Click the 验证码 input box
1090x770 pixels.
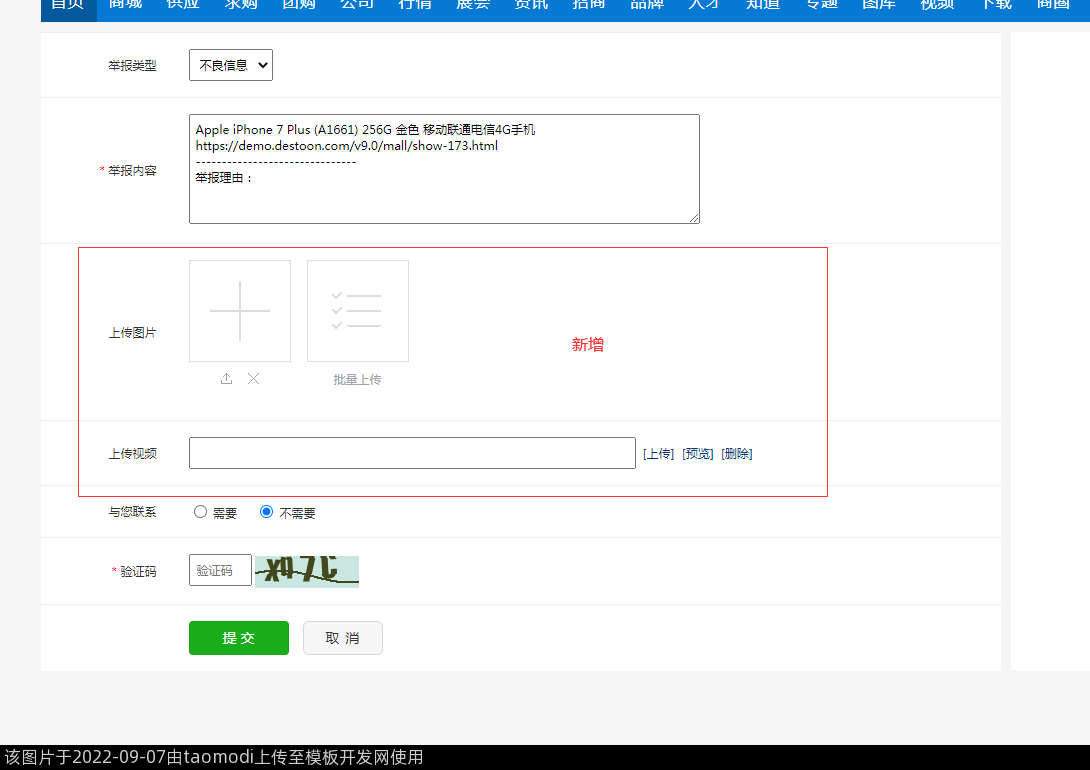pyautogui.click(x=220, y=570)
